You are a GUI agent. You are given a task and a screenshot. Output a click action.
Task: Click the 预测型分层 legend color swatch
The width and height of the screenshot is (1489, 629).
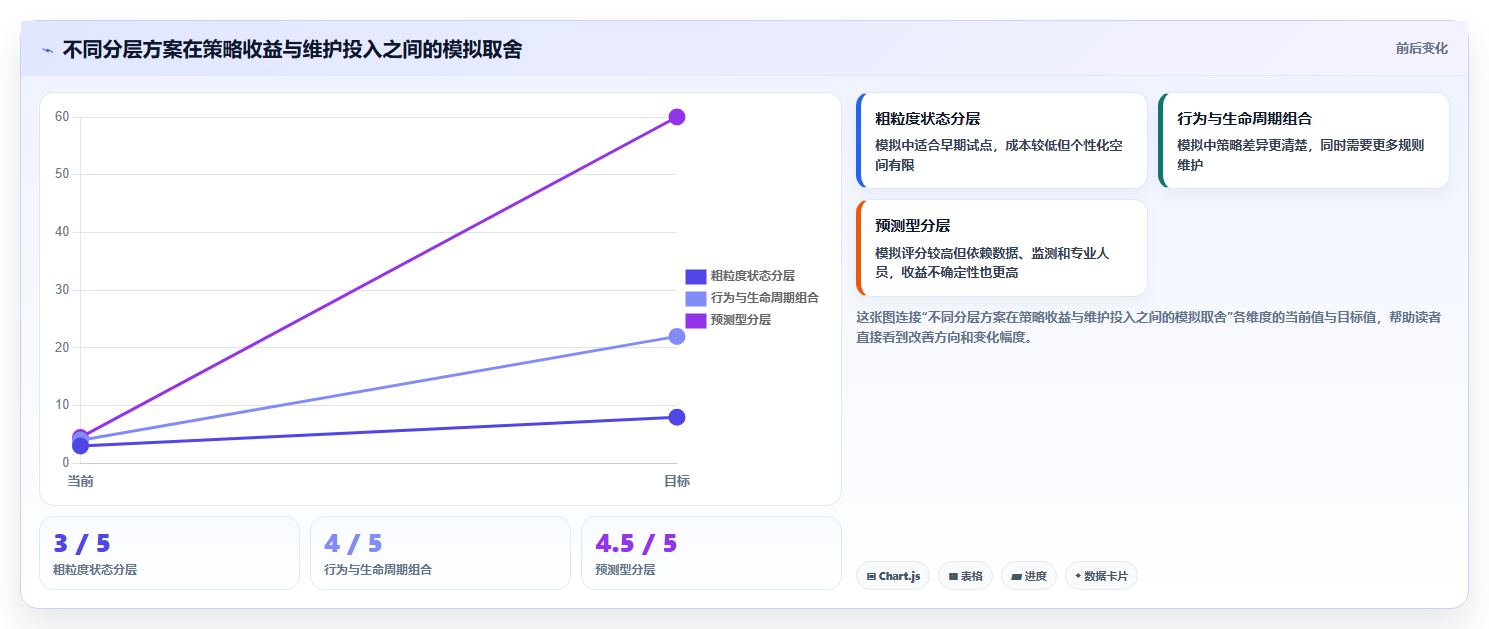pos(696,320)
